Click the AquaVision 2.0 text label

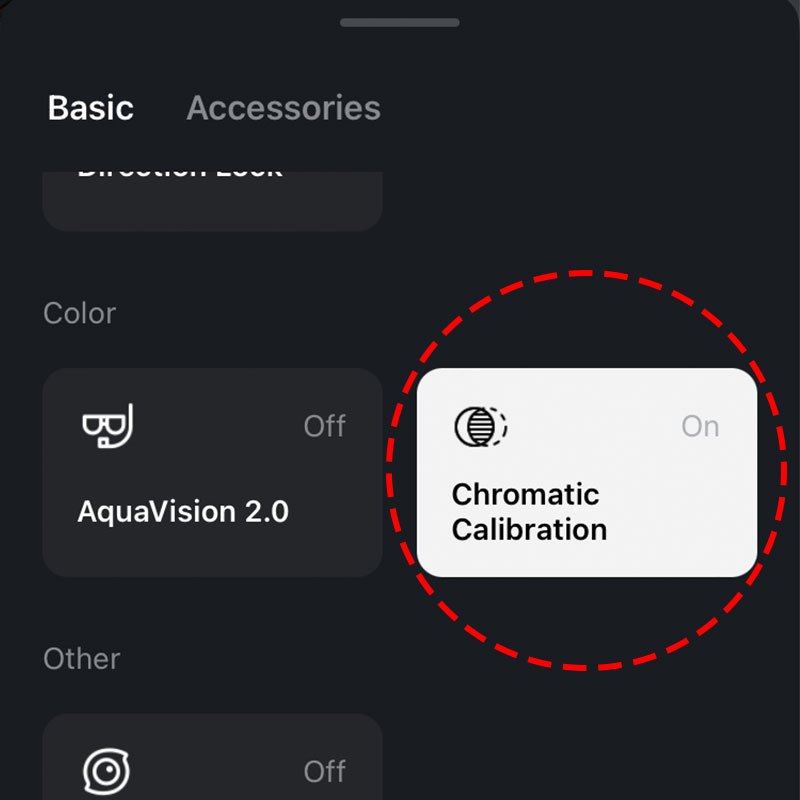tap(183, 512)
